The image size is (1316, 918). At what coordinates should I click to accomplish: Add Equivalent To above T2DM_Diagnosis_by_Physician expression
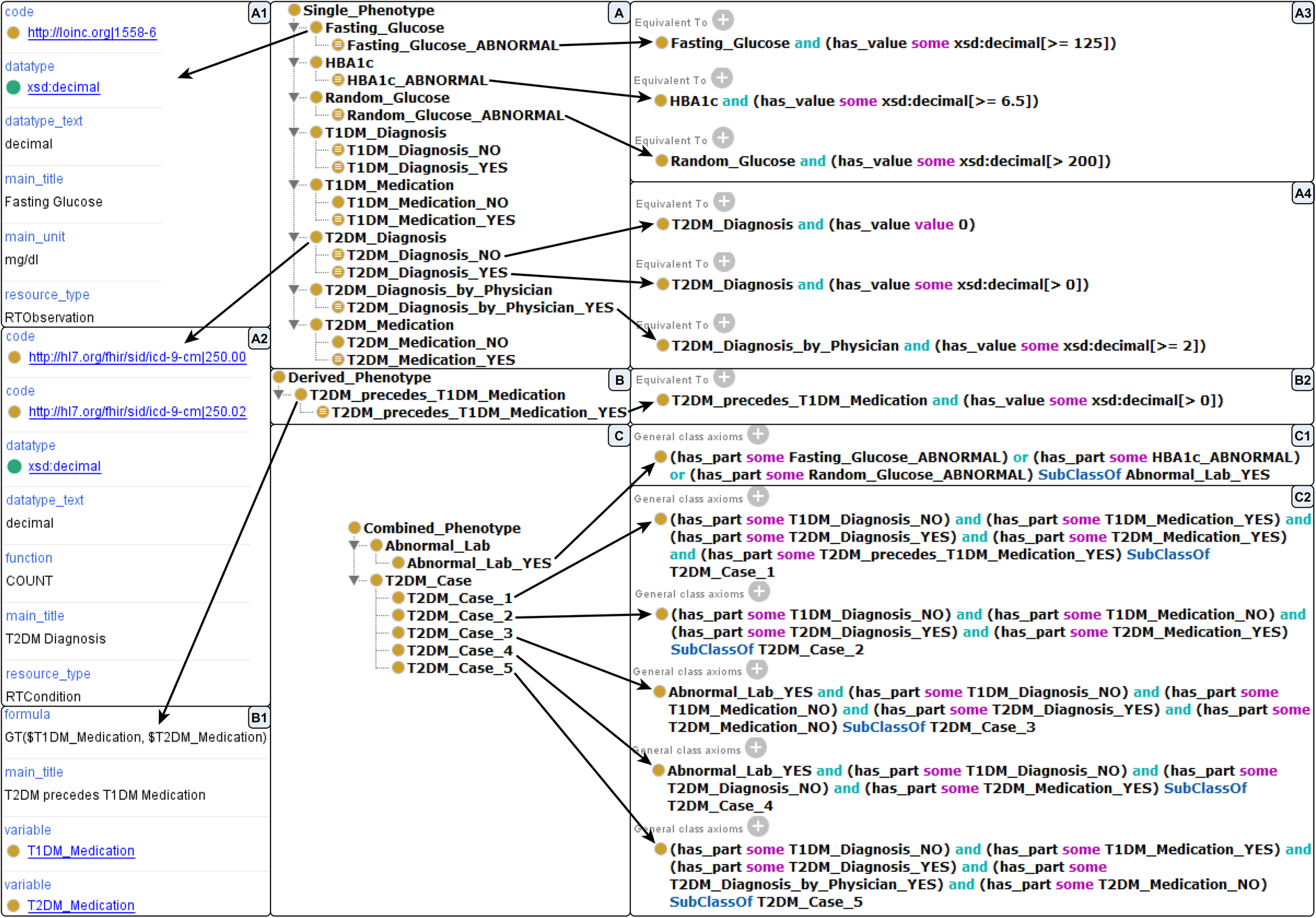coord(724,322)
